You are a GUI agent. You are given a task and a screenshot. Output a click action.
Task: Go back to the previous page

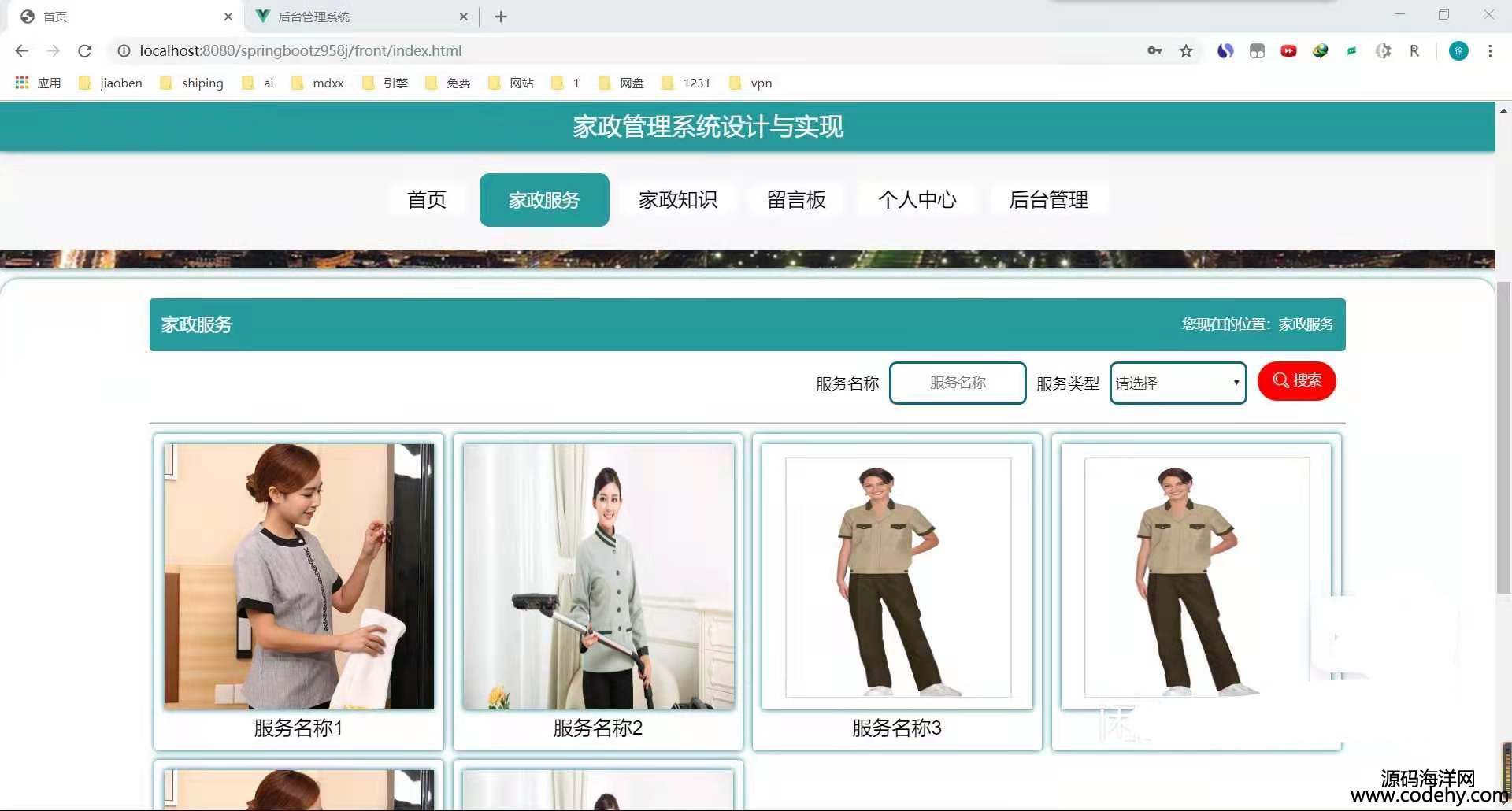tap(21, 50)
